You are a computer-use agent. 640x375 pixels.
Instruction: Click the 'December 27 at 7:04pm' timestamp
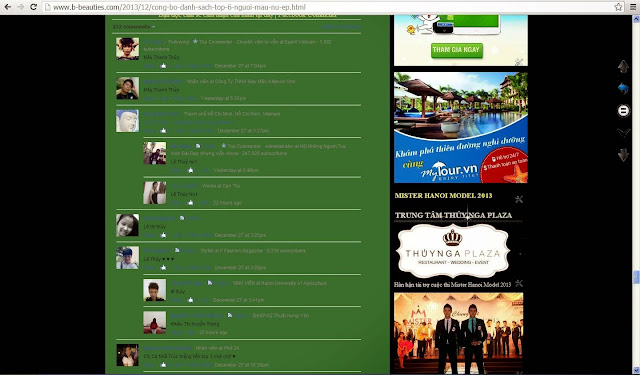[240, 66]
